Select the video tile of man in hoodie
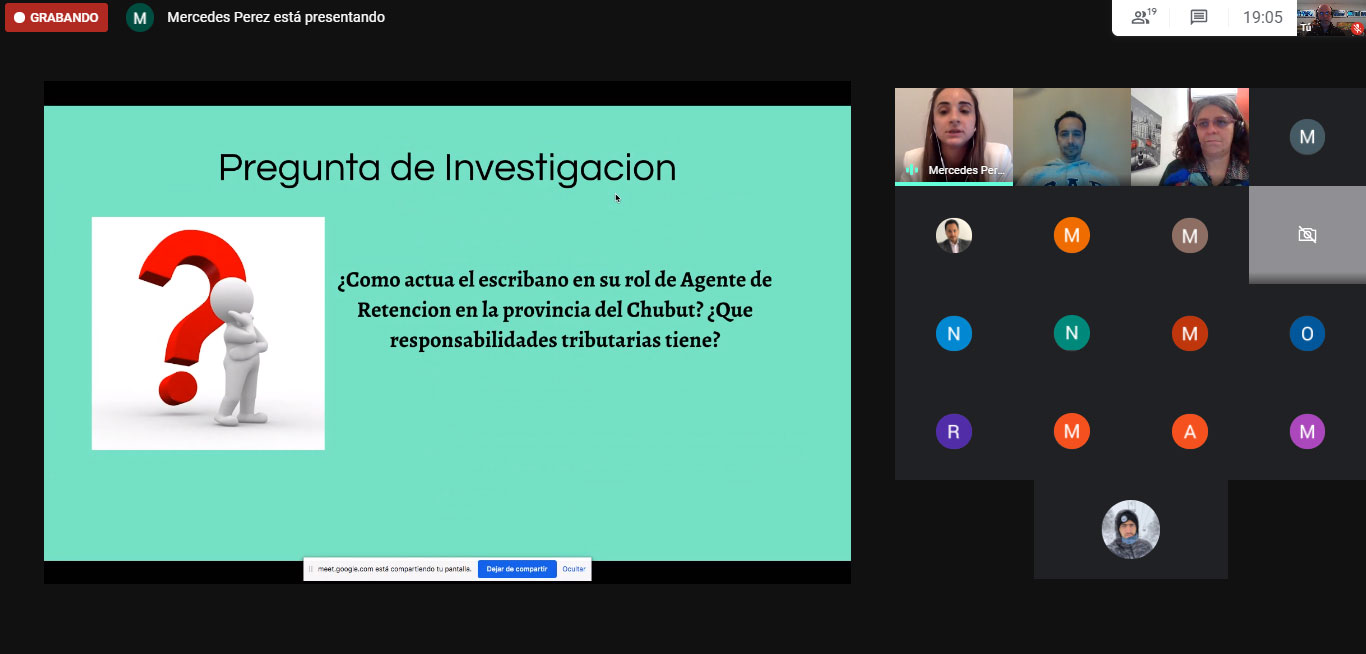This screenshot has width=1366, height=654. click(1071, 135)
